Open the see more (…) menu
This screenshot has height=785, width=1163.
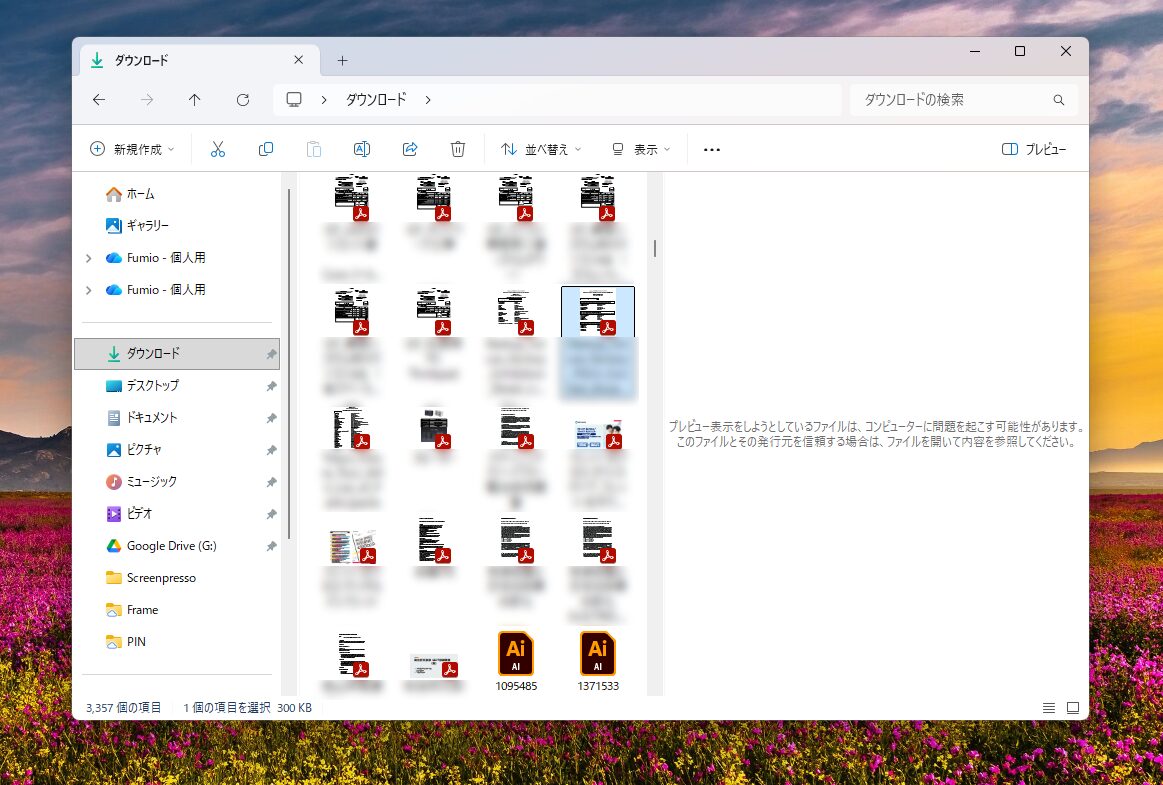click(712, 149)
